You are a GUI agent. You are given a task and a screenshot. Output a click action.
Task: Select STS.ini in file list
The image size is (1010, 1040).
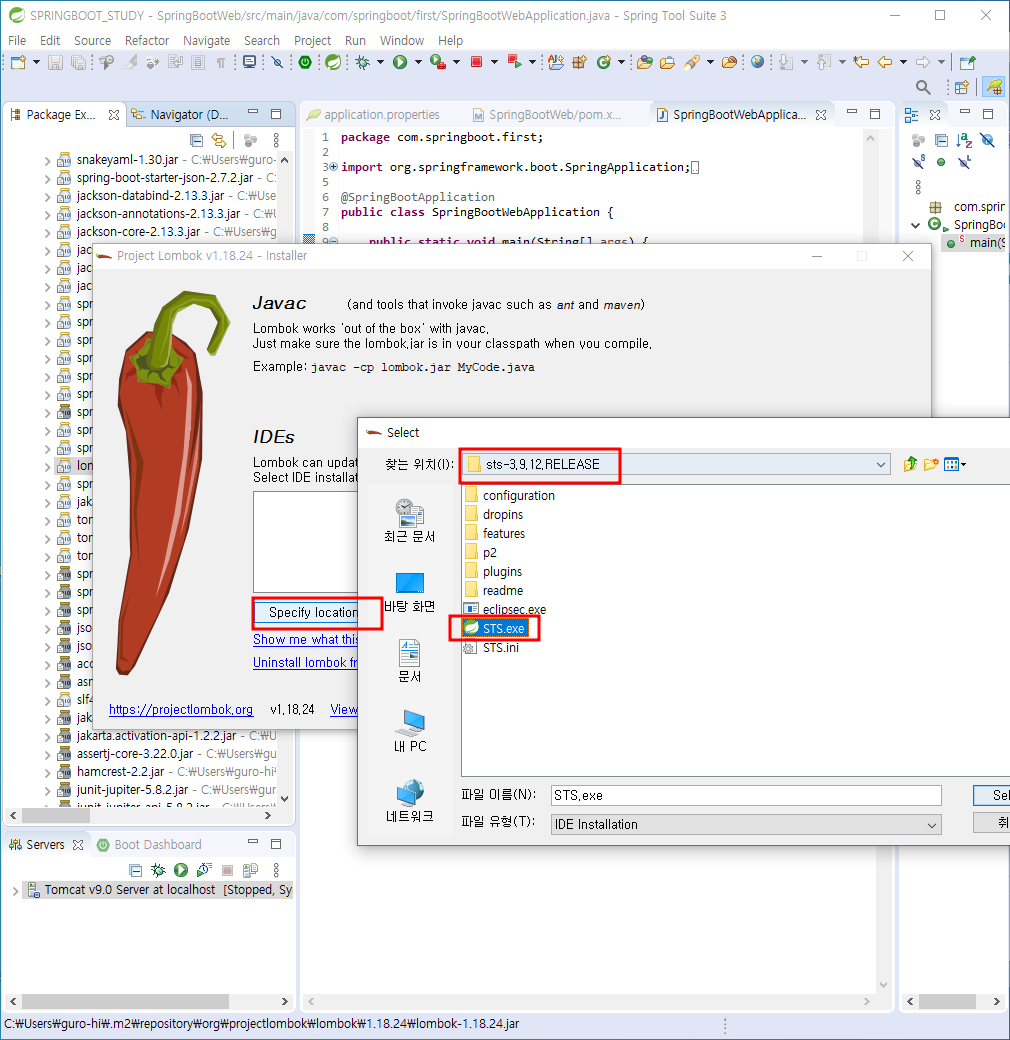point(492,647)
